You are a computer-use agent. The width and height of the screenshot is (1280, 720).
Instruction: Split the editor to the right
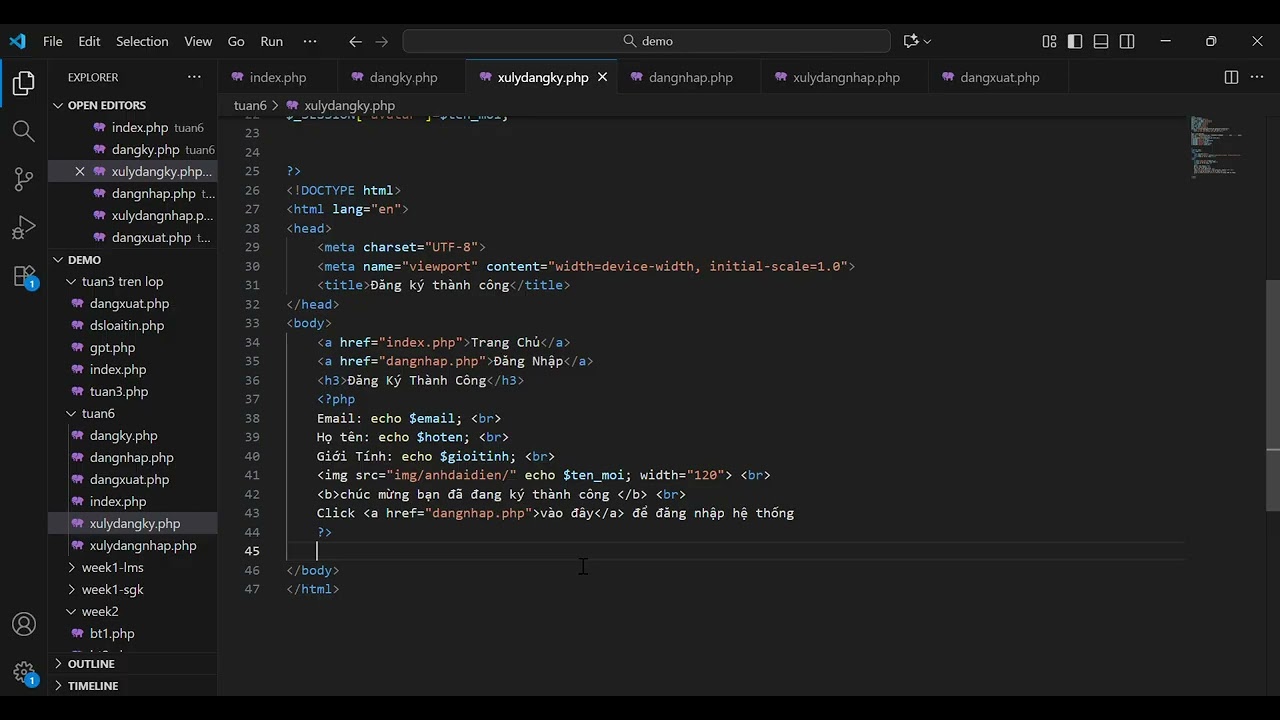click(x=1231, y=77)
